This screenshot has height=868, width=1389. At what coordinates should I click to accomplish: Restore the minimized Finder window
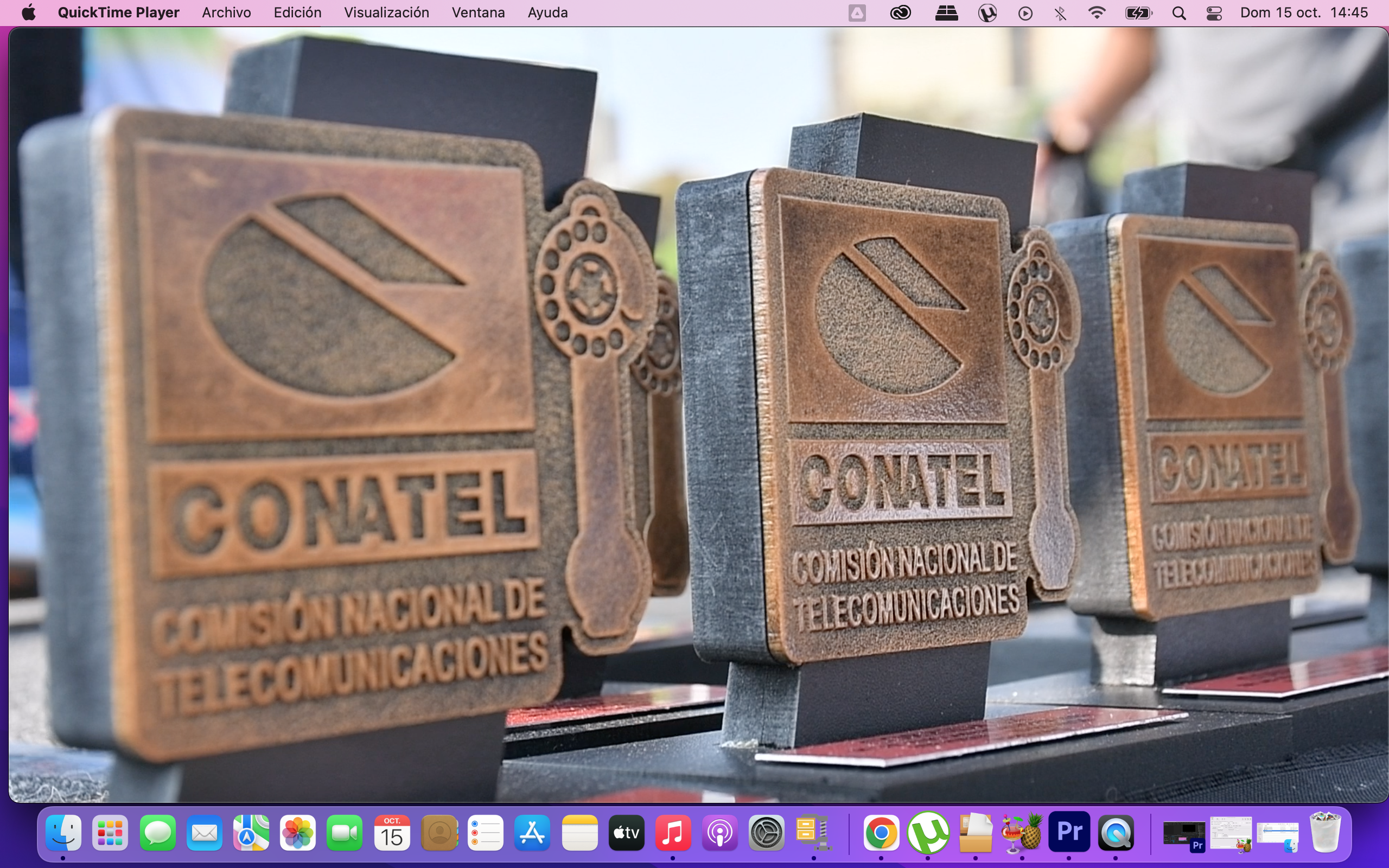coord(1278,835)
